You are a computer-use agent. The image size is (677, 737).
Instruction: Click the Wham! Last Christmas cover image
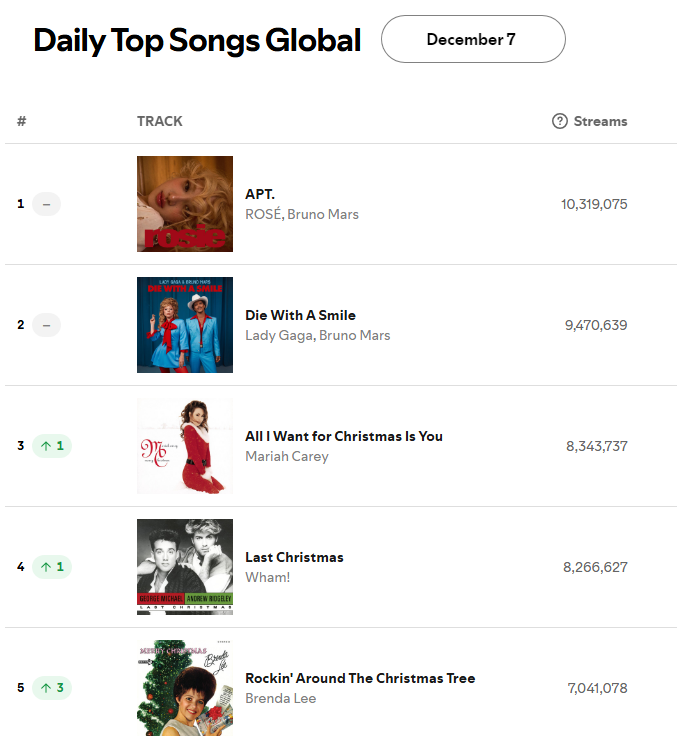(x=185, y=567)
